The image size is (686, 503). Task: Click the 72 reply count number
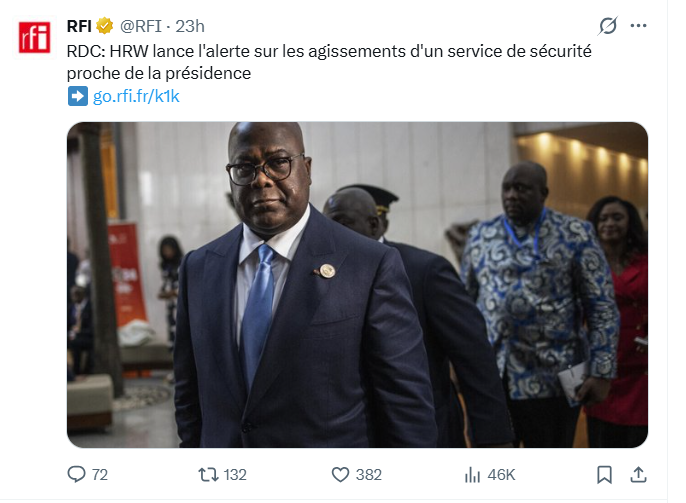[x=100, y=475]
